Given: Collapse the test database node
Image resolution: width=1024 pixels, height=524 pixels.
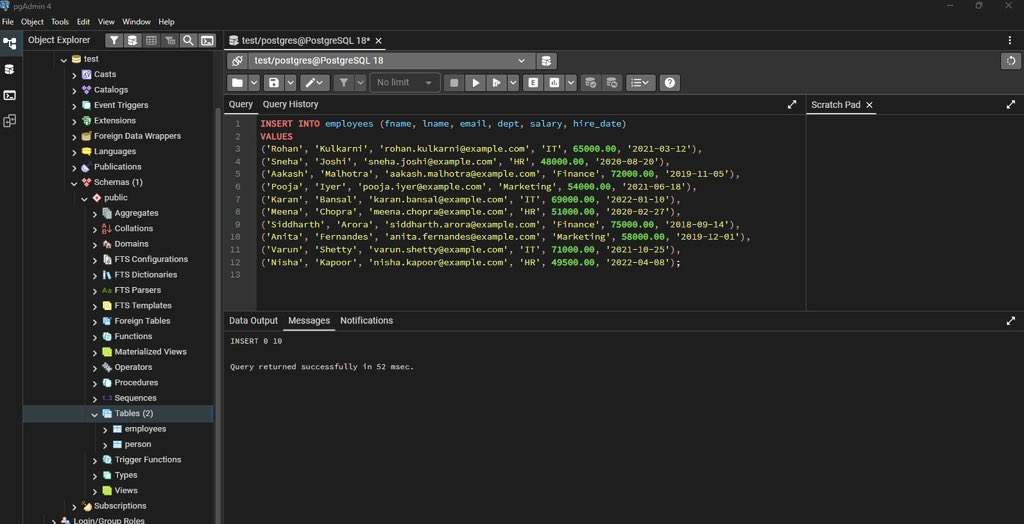Looking at the screenshot, I should pos(64,59).
